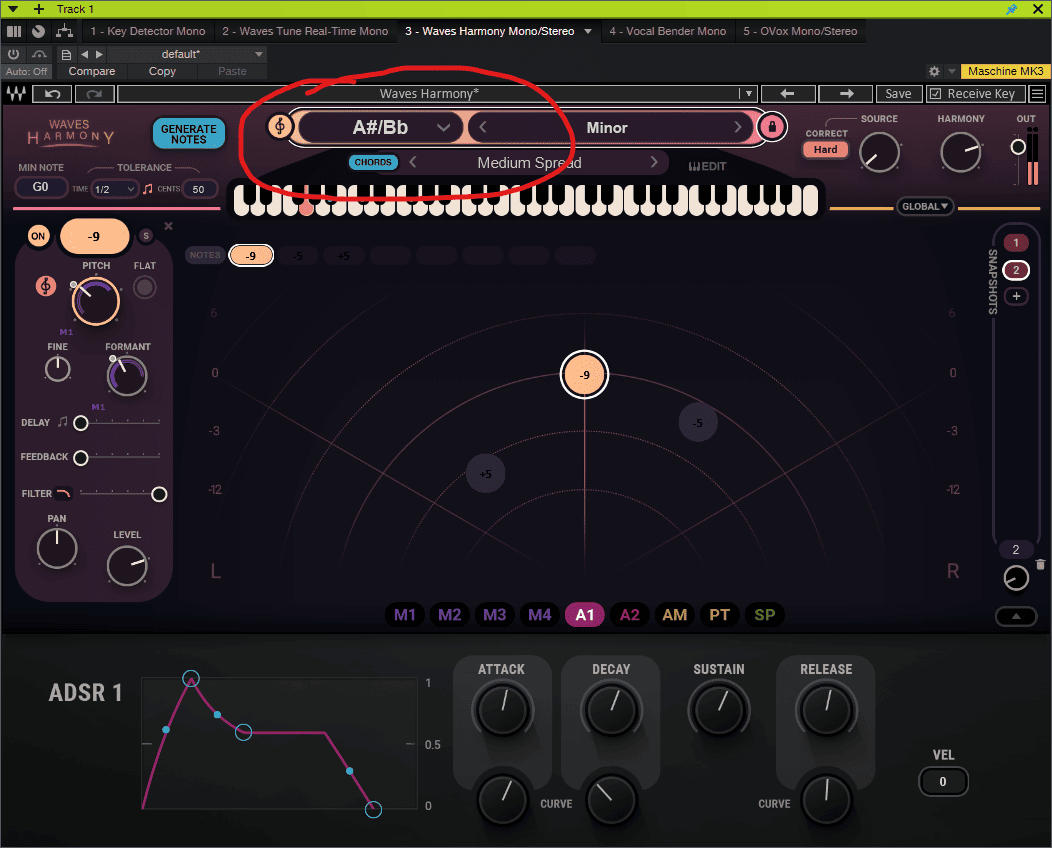The width and height of the screenshot is (1052, 848).
Task: Switch to next scale with right chevron
Action: (737, 127)
